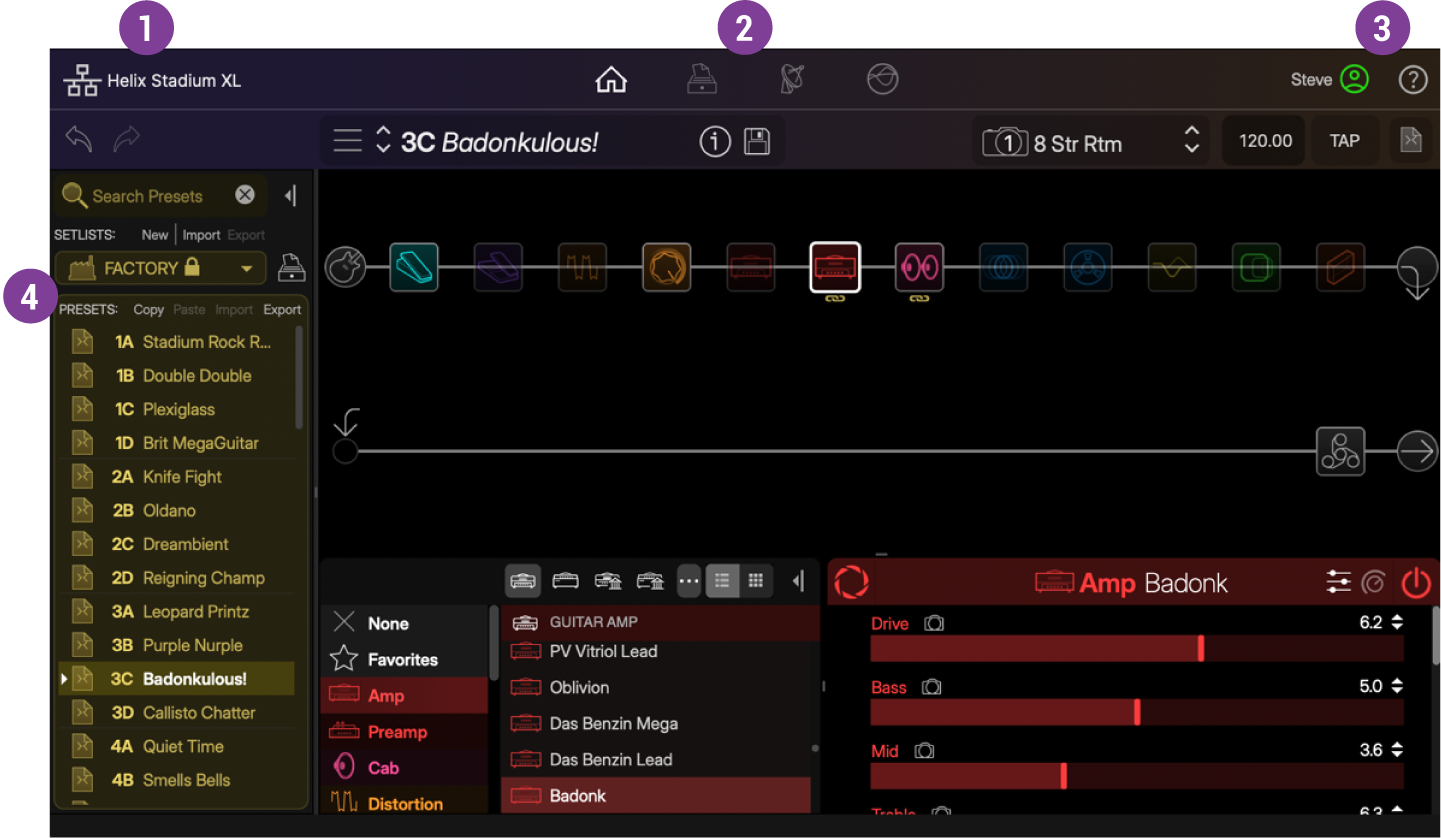1441x838 pixels.
Task: Open preset info icon next to Badonkulous!
Action: click(715, 142)
